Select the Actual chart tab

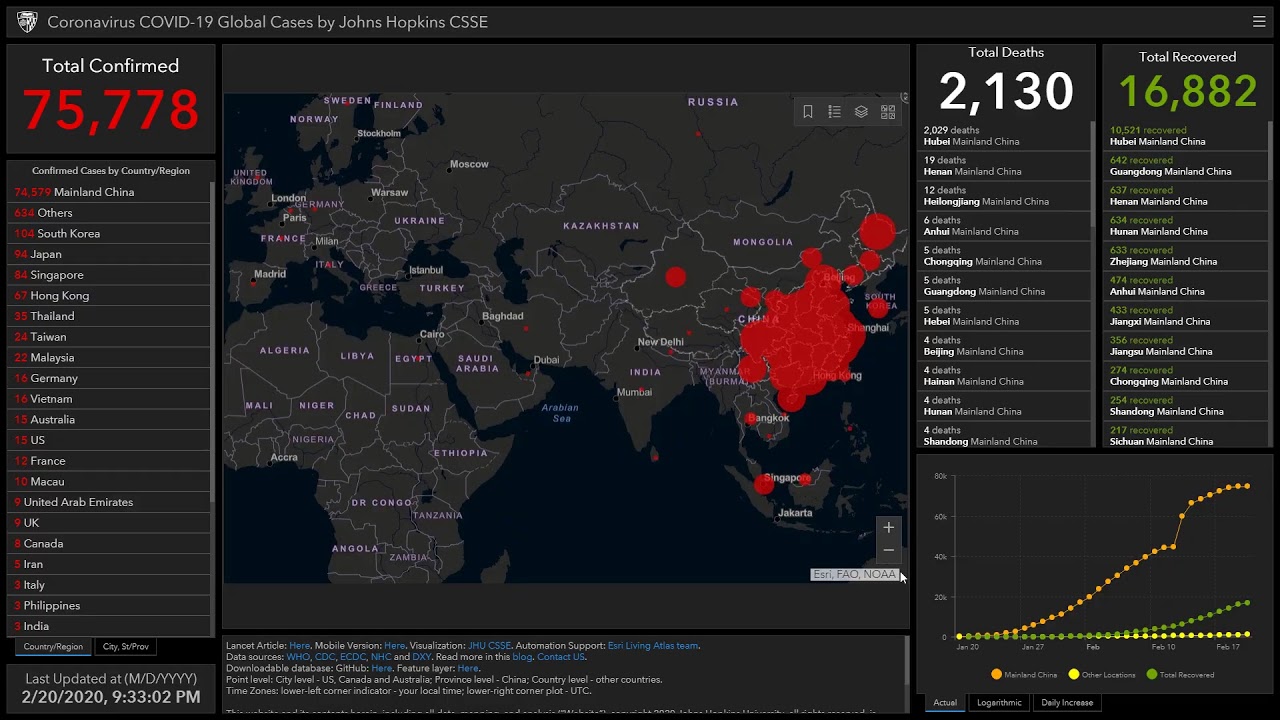[945, 703]
